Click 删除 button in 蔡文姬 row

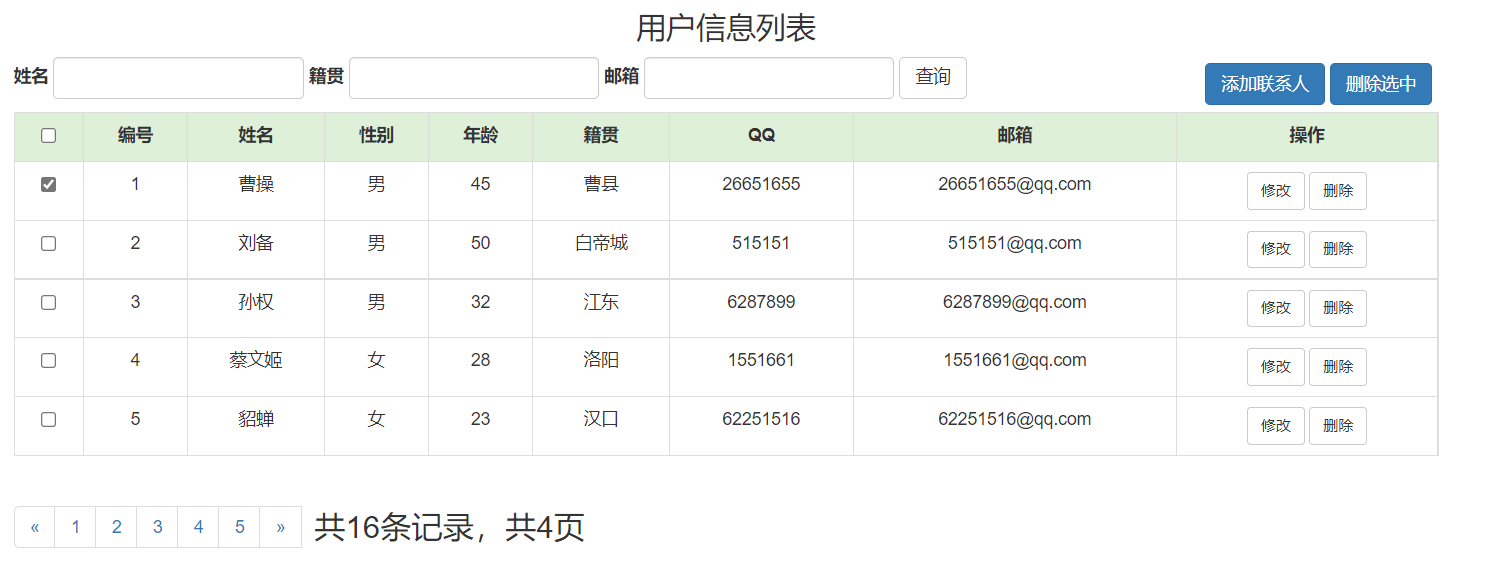(x=1337, y=367)
